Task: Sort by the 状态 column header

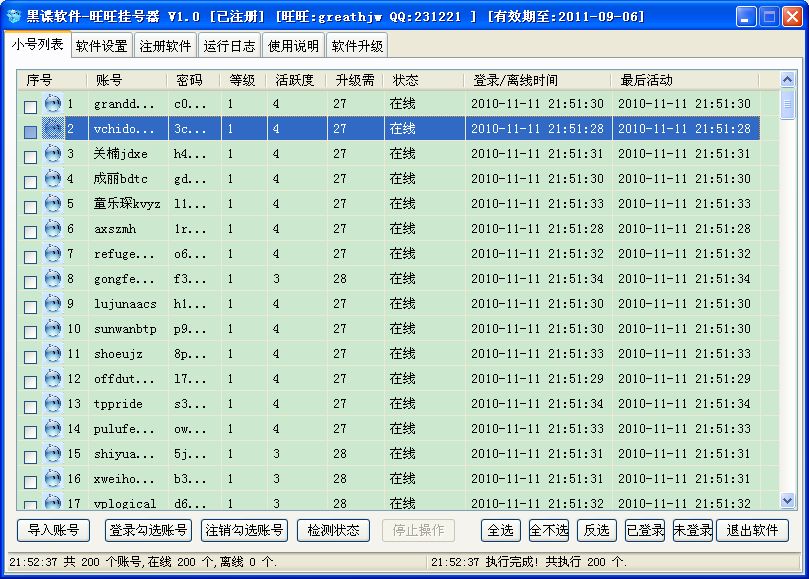Action: [424, 81]
